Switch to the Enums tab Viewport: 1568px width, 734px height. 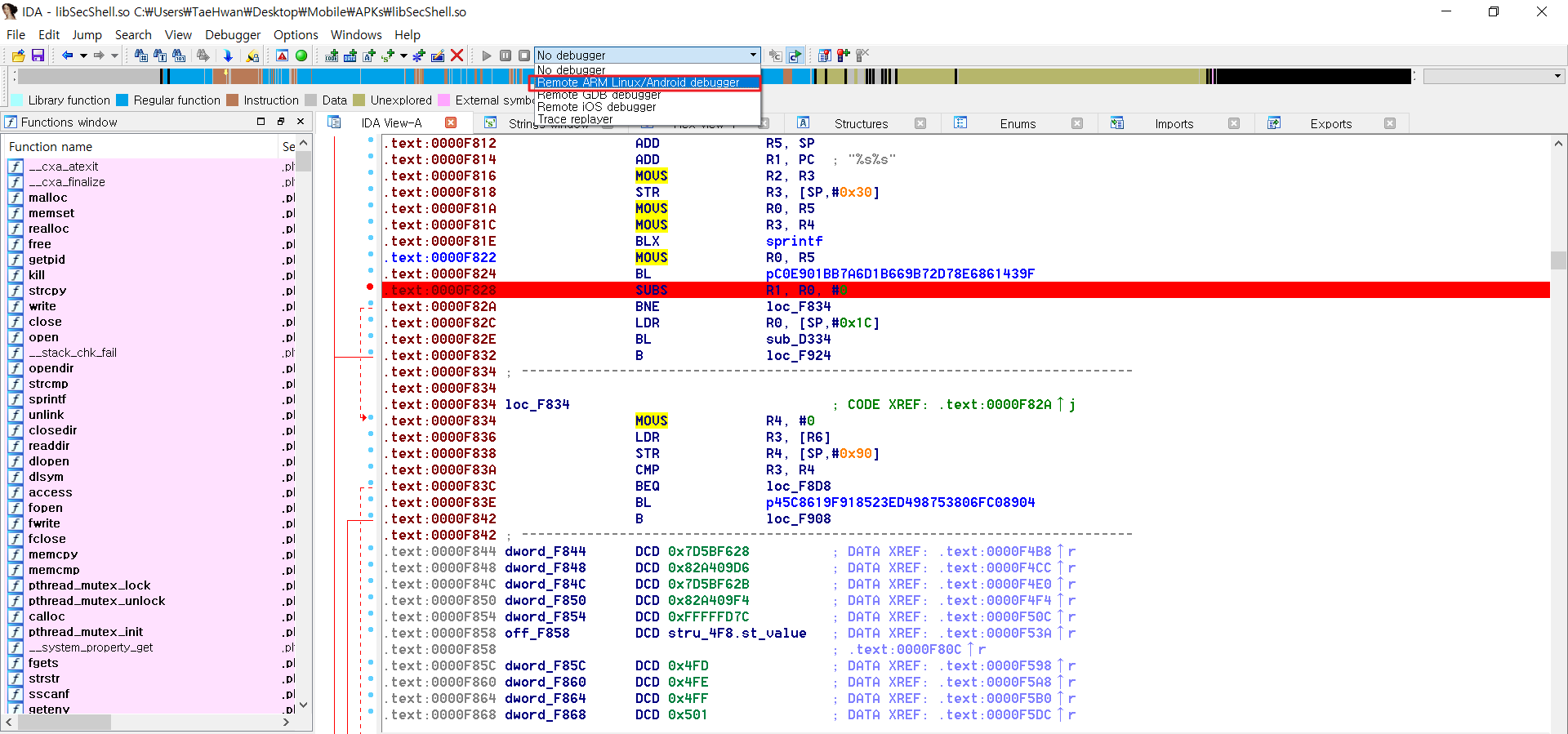click(1018, 124)
